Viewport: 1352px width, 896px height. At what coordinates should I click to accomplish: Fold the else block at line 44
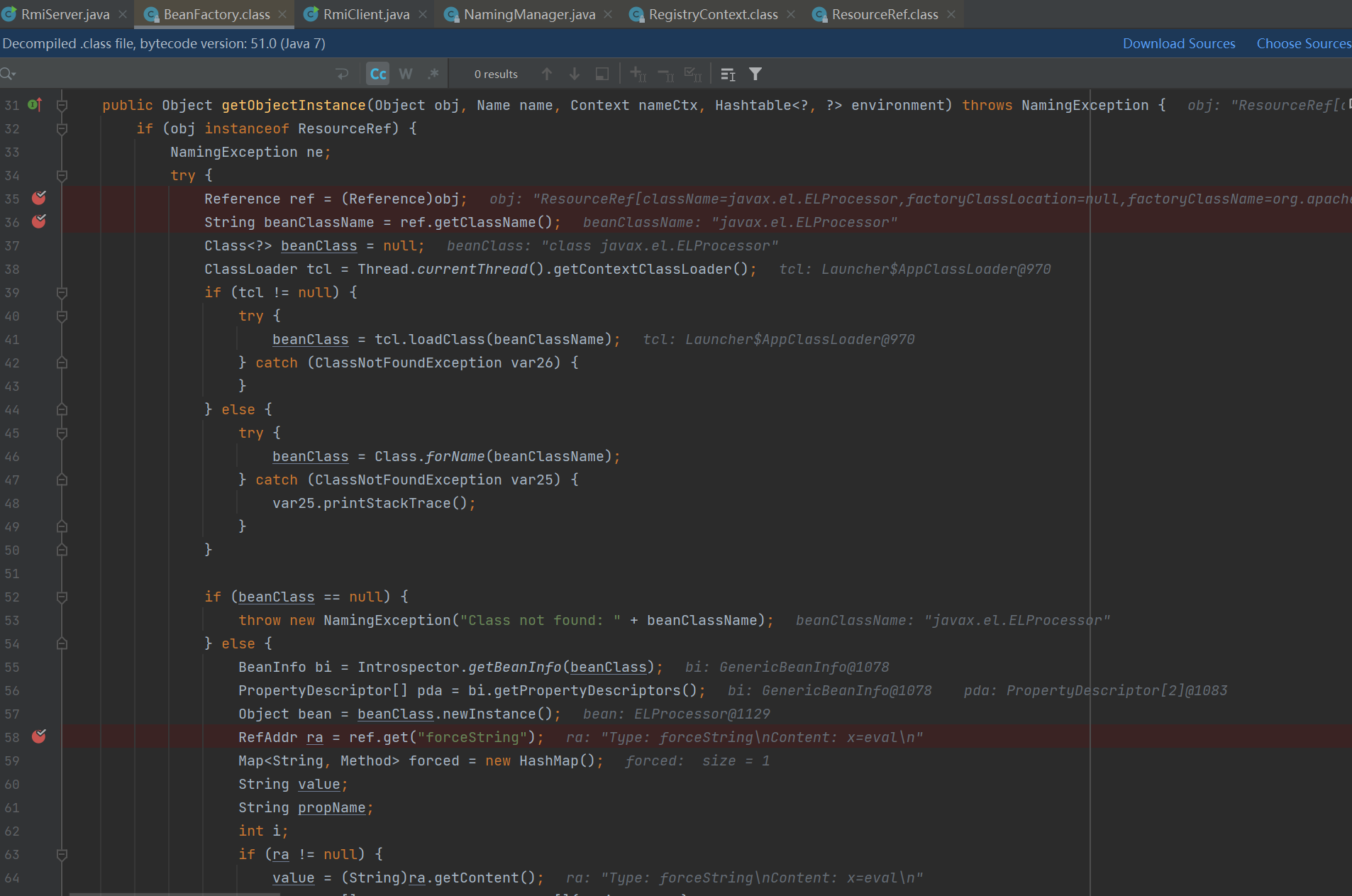[x=62, y=409]
